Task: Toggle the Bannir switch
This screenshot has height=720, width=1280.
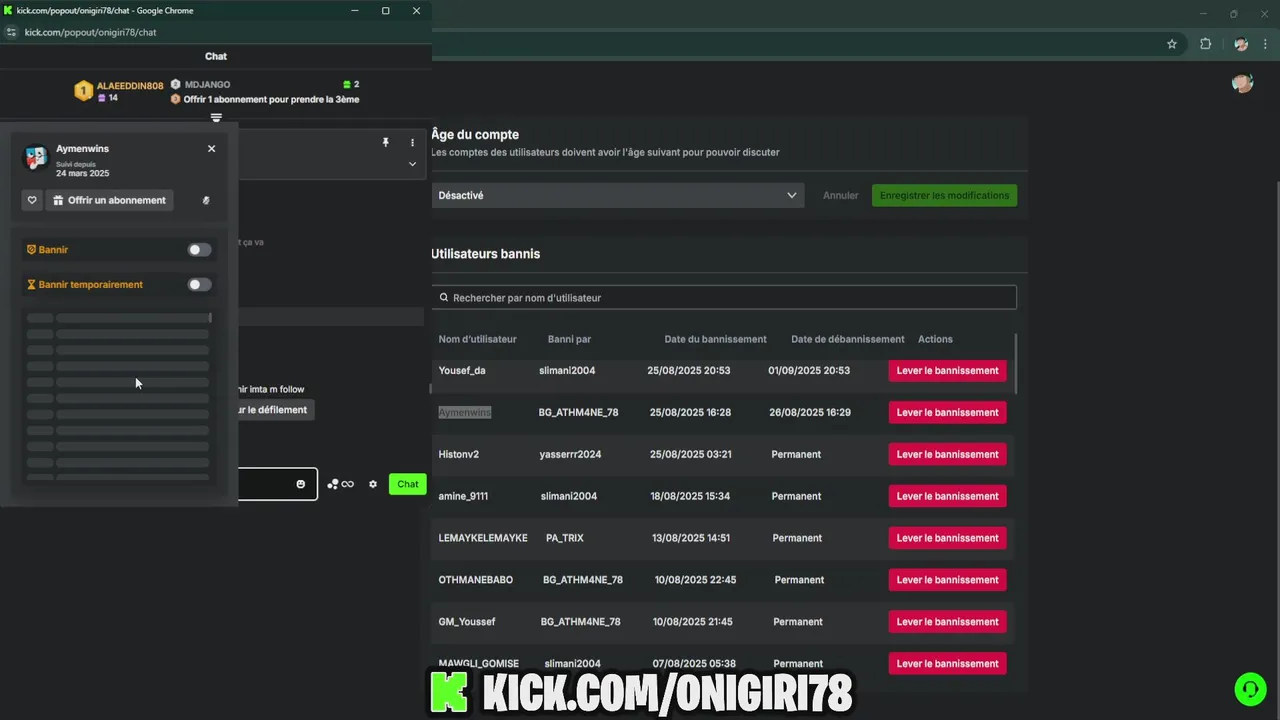Action: [199, 250]
